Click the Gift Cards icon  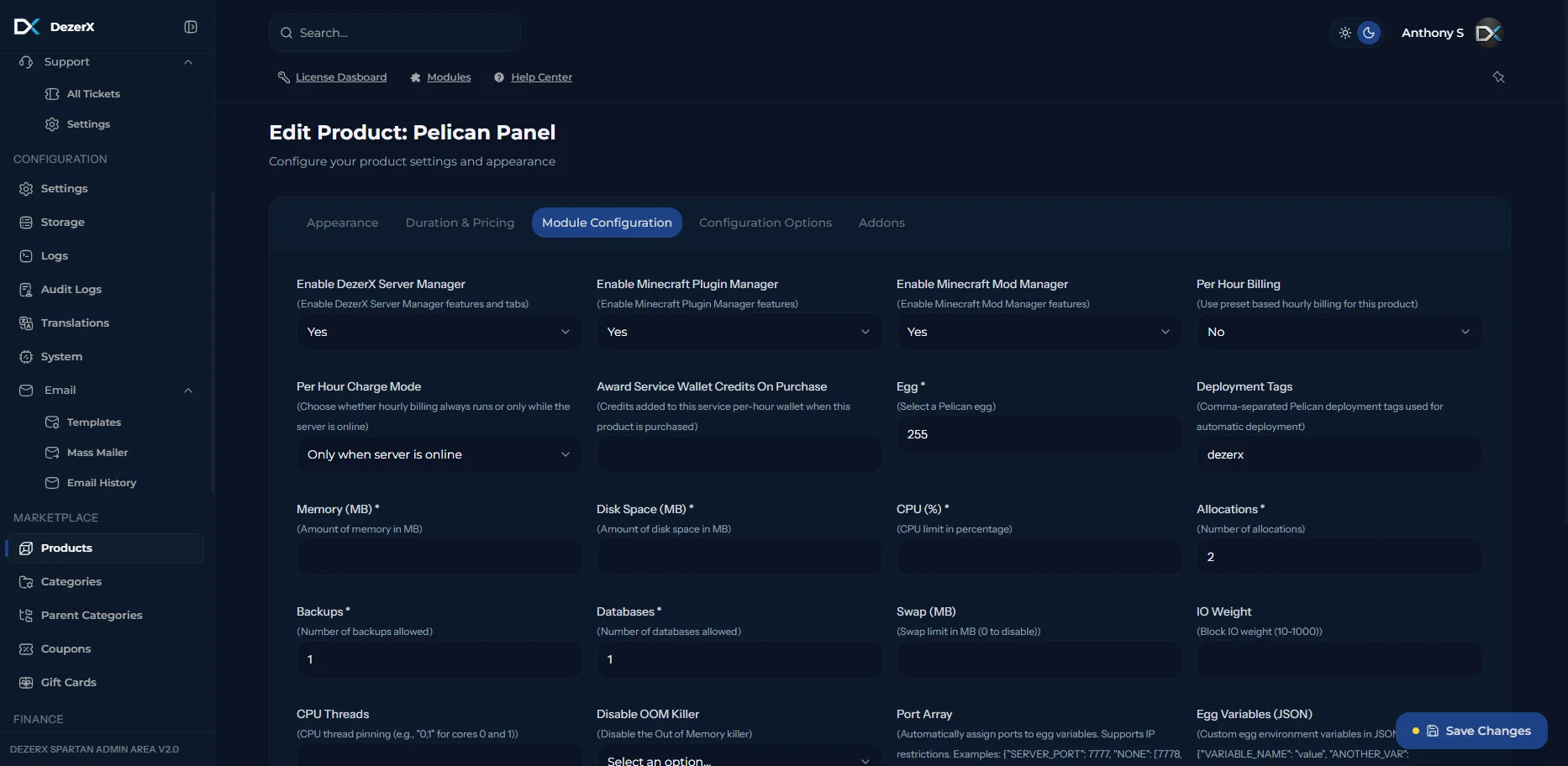click(x=26, y=683)
